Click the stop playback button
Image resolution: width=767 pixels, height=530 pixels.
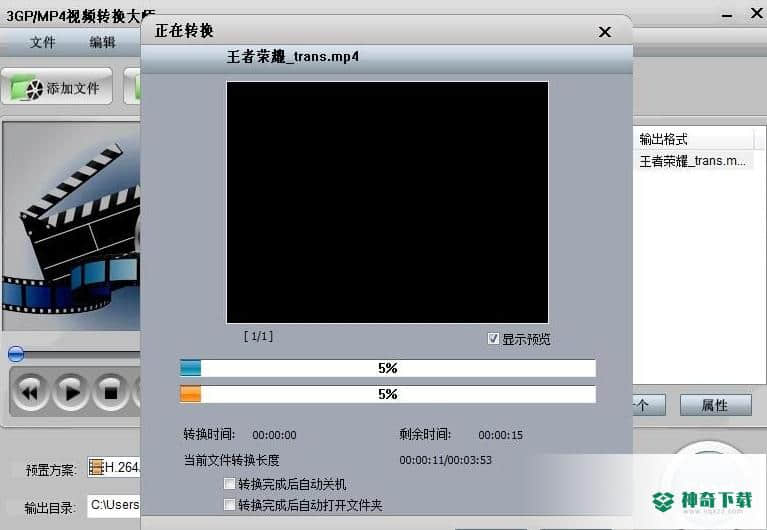(111, 392)
